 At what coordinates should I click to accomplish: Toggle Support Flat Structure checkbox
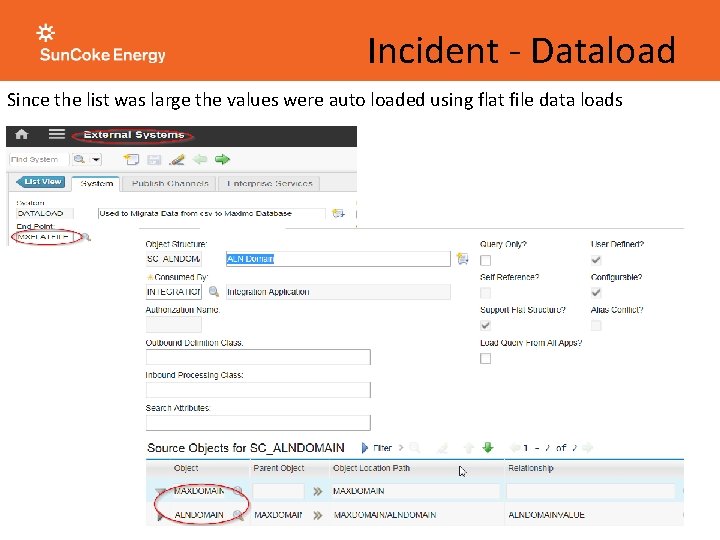coord(485,326)
